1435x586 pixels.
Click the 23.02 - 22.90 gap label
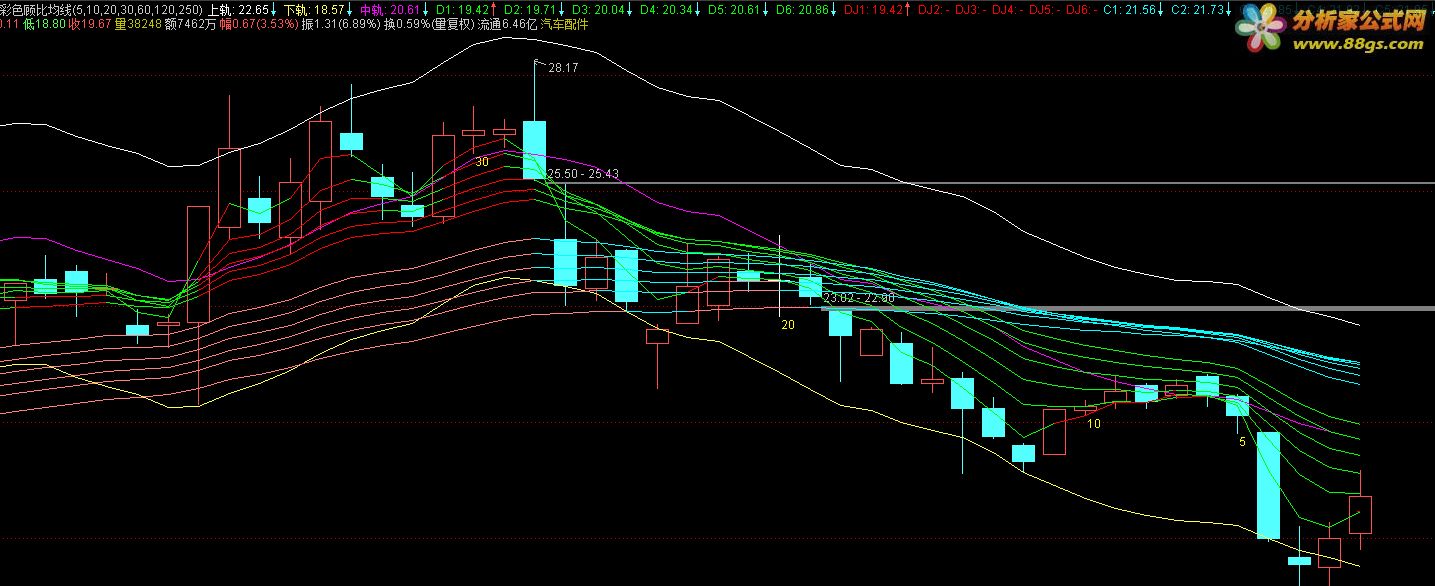(859, 298)
